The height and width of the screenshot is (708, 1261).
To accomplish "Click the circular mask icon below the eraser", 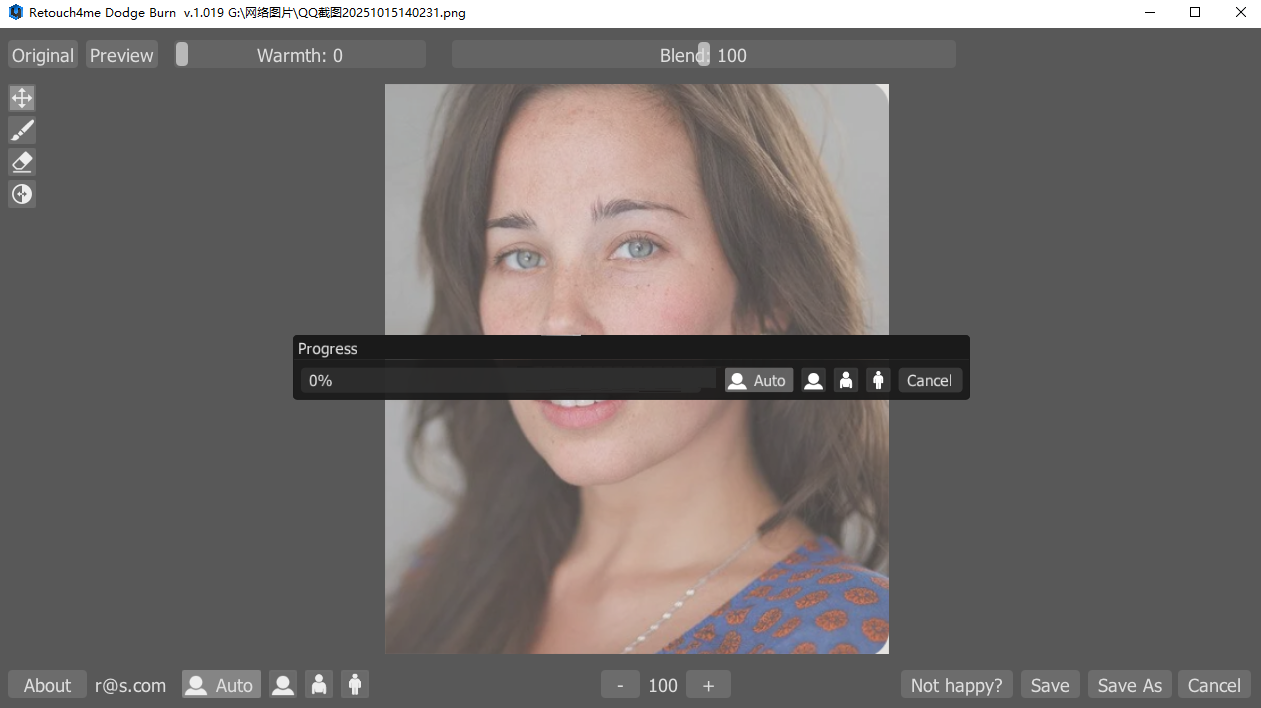I will [22, 194].
